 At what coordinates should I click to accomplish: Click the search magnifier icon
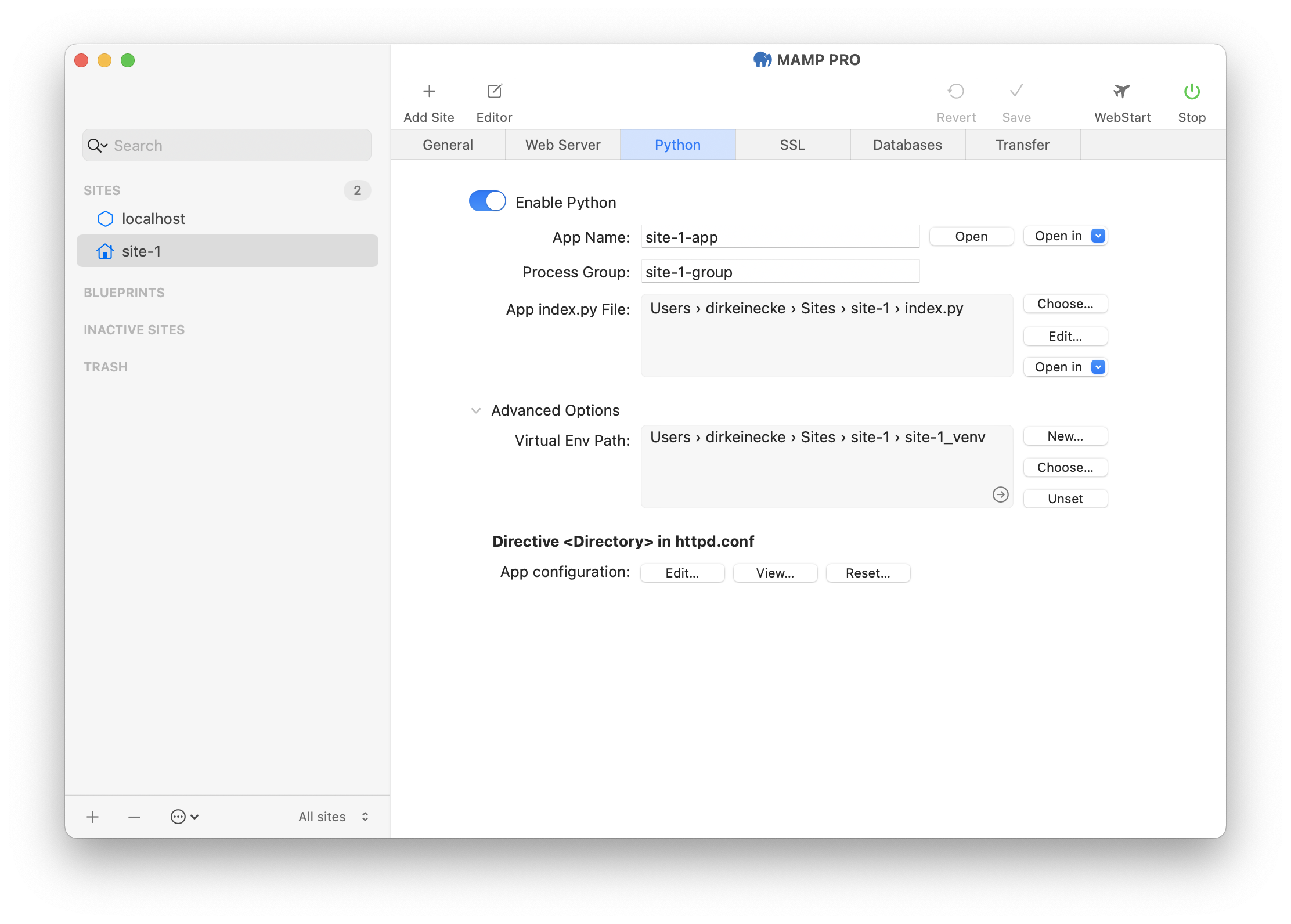[97, 146]
